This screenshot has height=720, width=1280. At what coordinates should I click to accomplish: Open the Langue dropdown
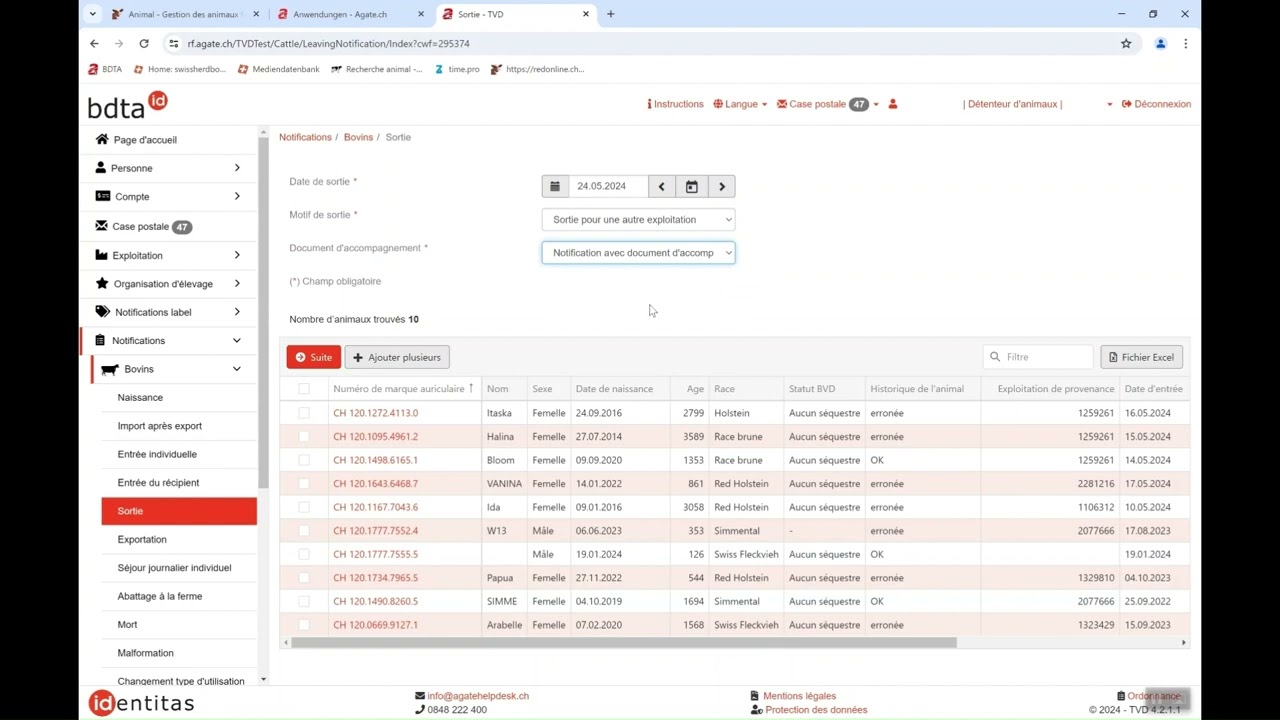(x=740, y=104)
